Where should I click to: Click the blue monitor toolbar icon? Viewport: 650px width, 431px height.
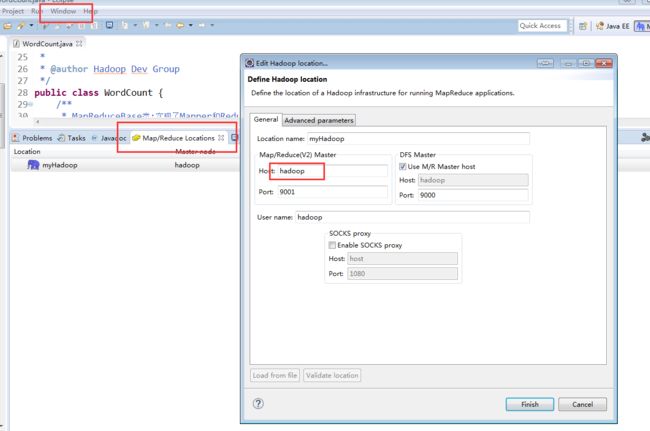click(x=109, y=25)
